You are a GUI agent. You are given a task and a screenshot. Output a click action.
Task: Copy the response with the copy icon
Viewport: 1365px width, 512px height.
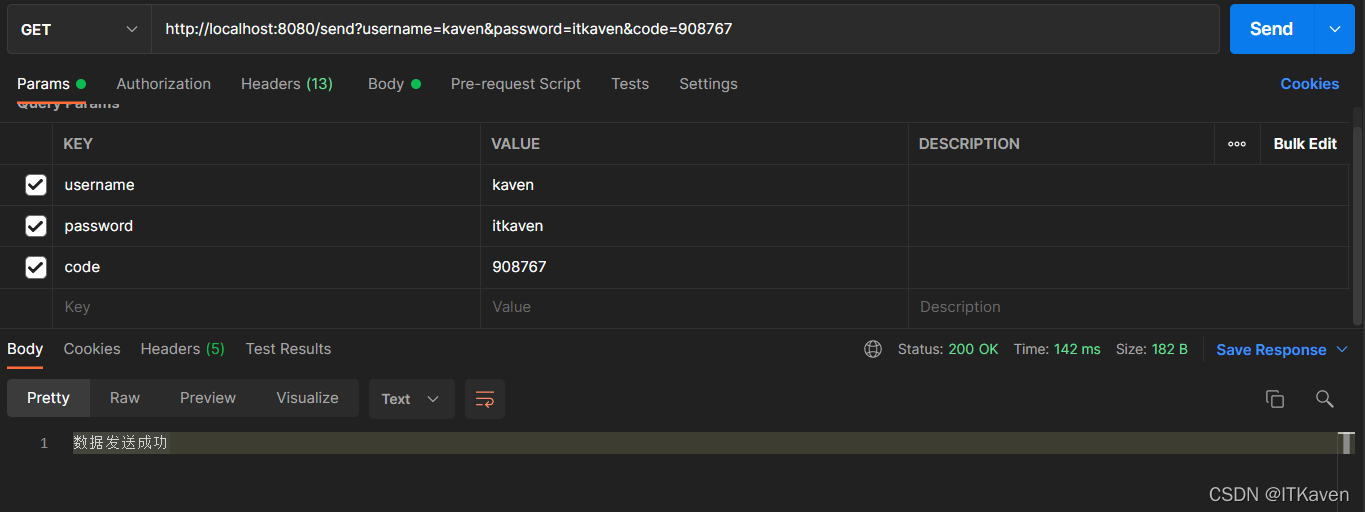[x=1275, y=399]
